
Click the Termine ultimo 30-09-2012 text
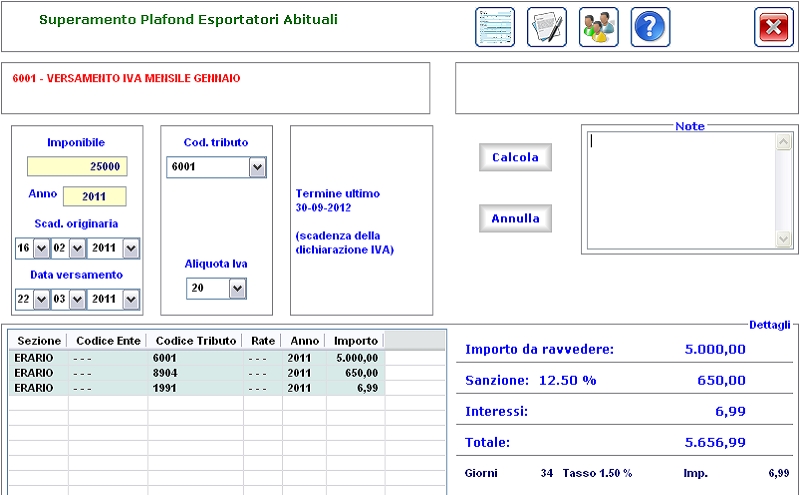[338, 201]
